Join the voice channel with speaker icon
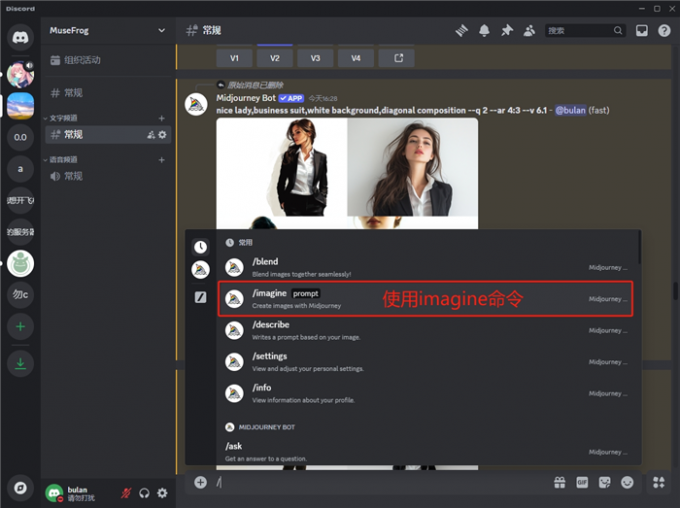Screen dimensions: 680x508 (108, 176)
